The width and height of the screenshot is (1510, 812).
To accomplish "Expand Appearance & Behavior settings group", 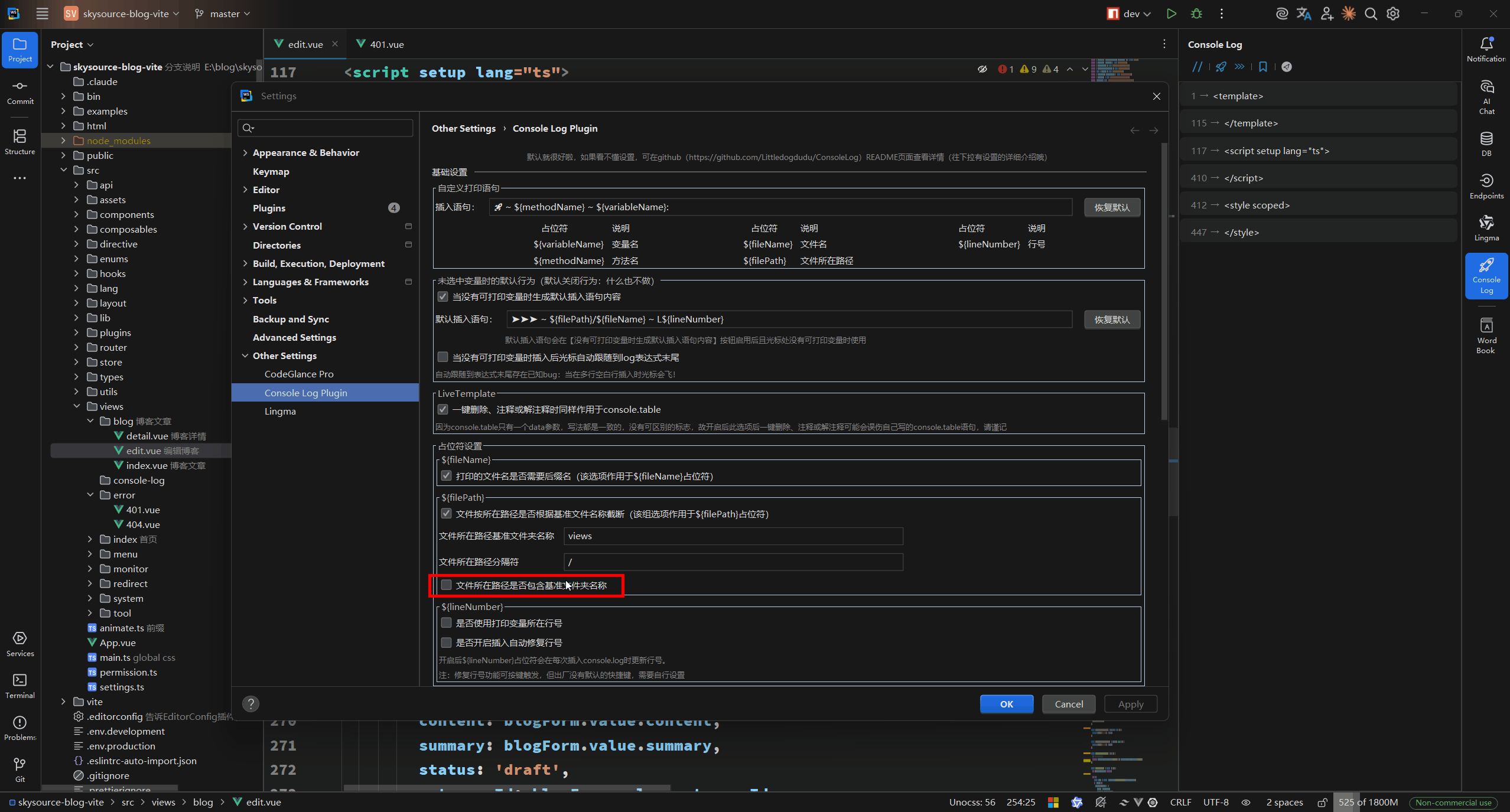I will 245,152.
